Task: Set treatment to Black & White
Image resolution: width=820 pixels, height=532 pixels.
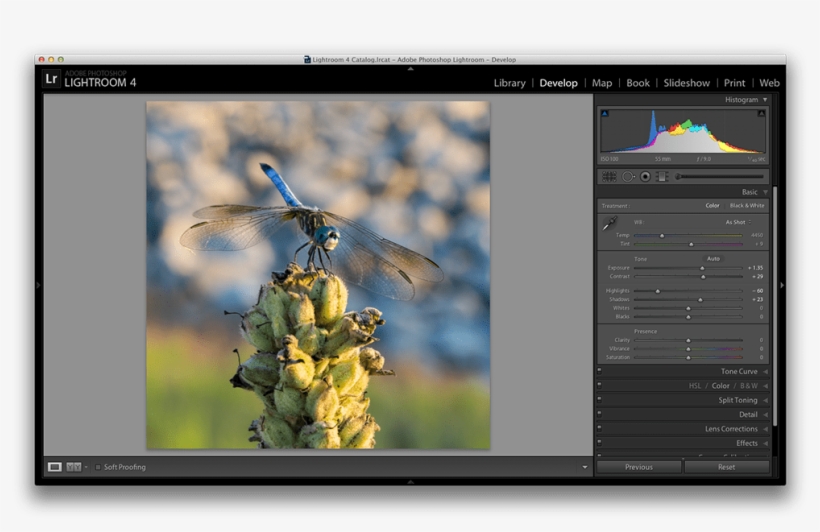Action: [747, 206]
